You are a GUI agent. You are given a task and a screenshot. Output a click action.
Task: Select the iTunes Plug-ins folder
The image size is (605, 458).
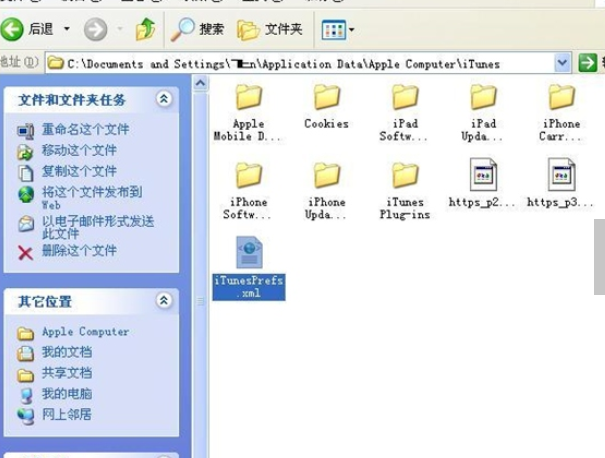(404, 191)
